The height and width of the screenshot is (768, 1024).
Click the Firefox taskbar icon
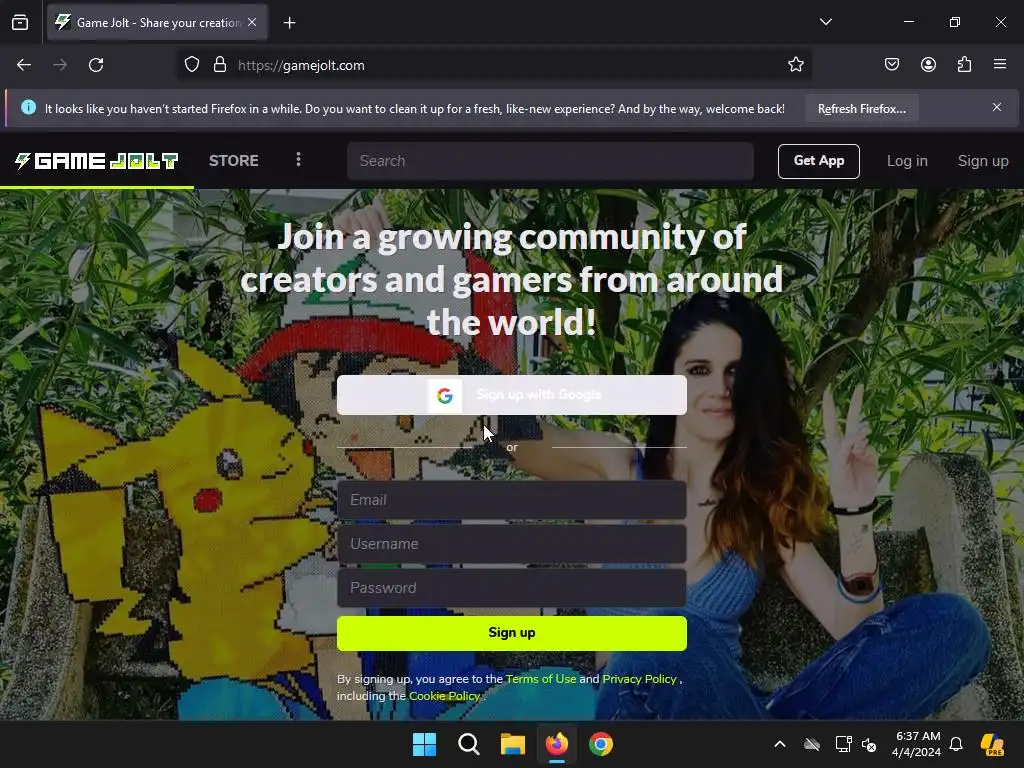pyautogui.click(x=556, y=744)
